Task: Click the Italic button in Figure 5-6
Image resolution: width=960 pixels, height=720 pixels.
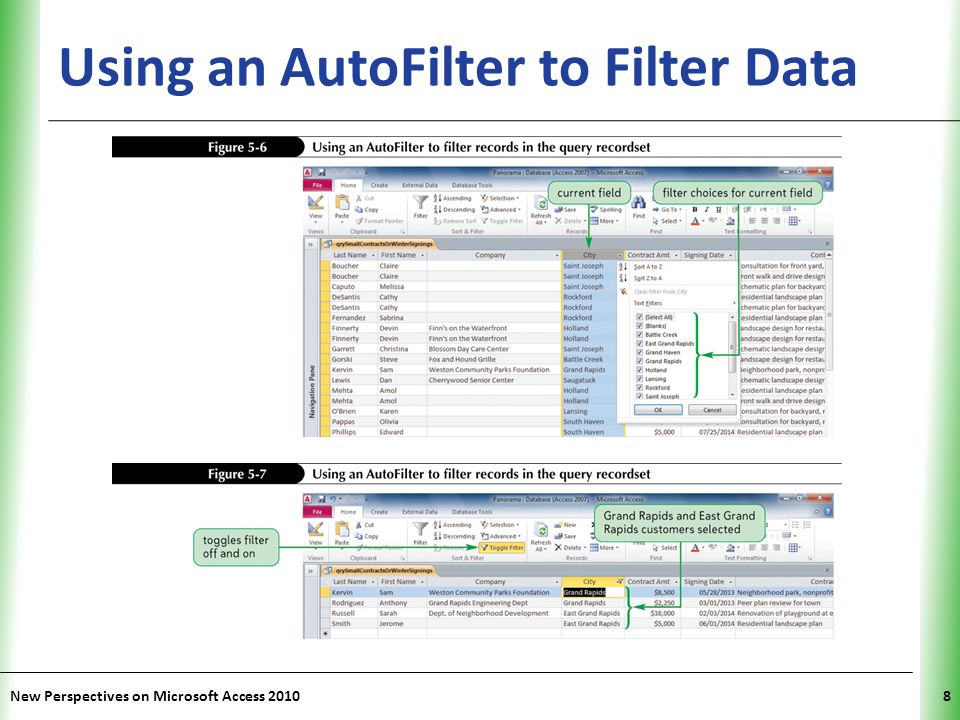Action: pos(707,209)
